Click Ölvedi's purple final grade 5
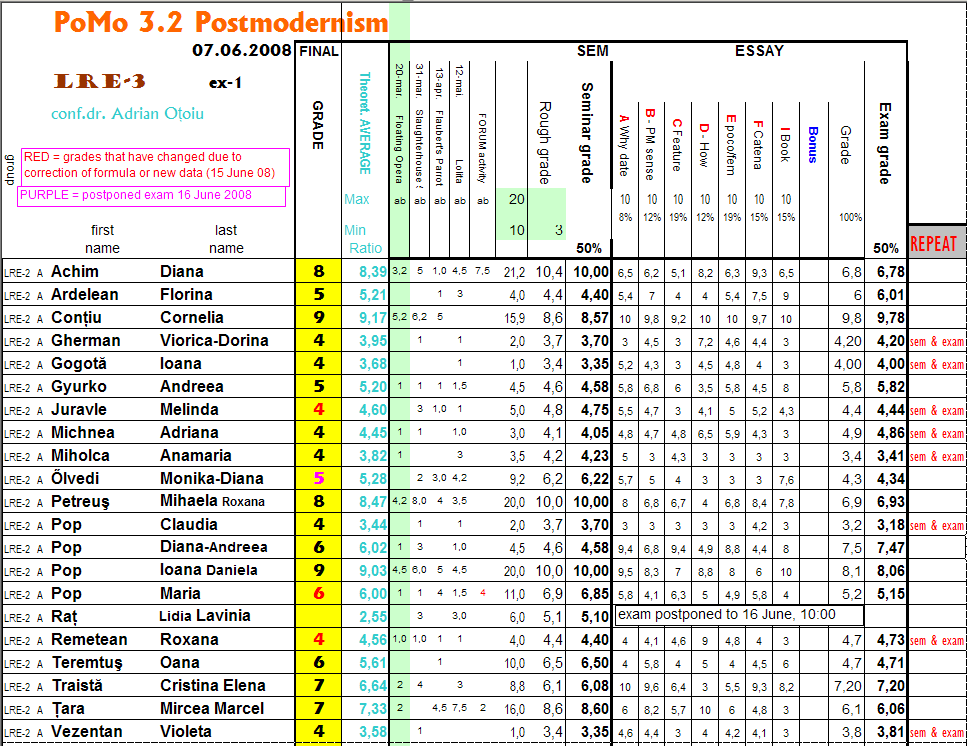The image size is (967, 746). click(318, 478)
